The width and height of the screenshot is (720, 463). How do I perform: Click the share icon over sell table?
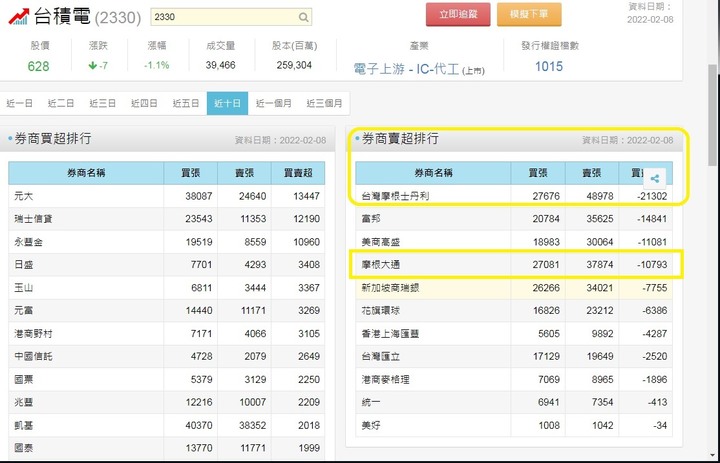point(655,179)
